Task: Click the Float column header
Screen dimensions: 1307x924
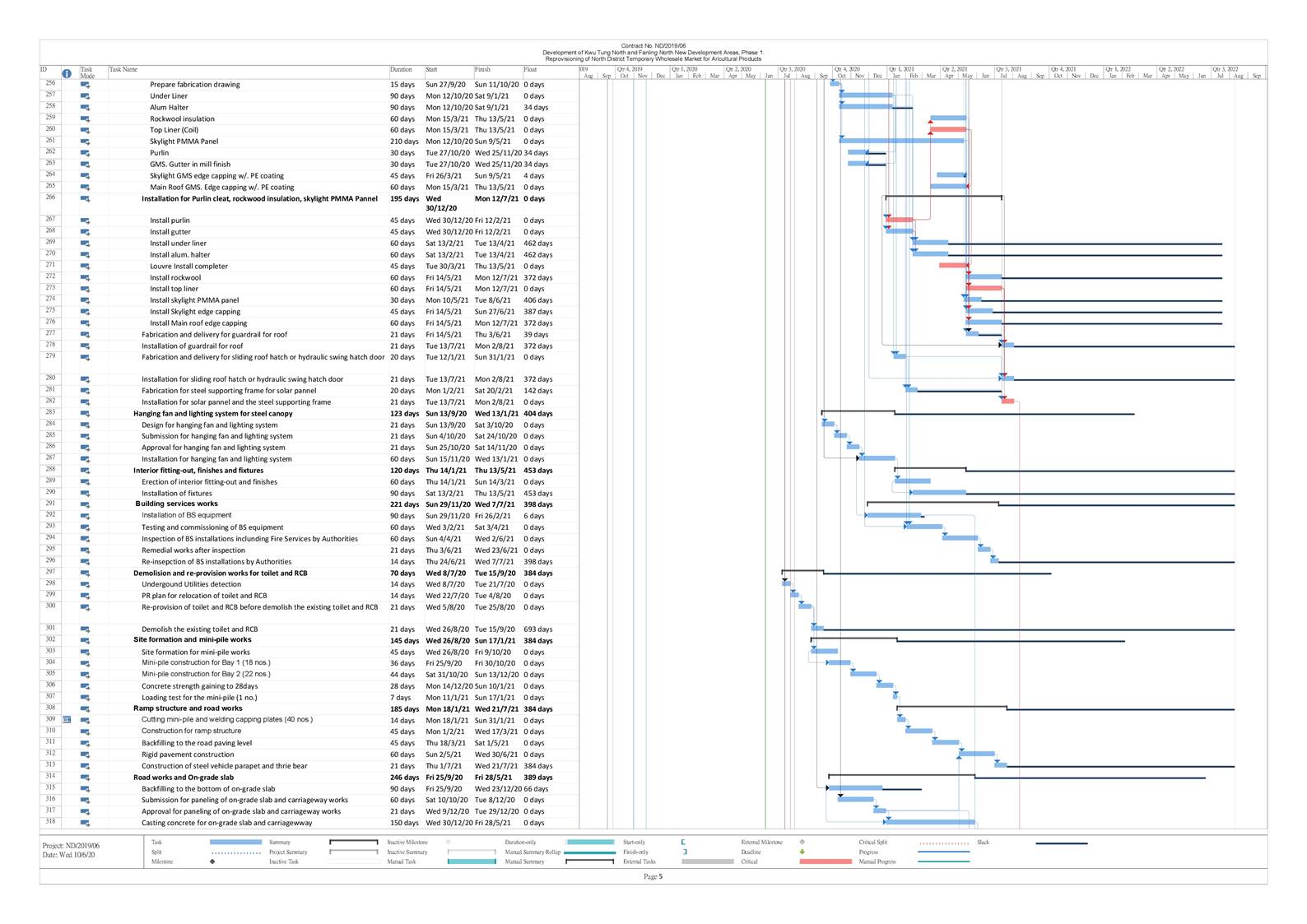Action: 530,70
